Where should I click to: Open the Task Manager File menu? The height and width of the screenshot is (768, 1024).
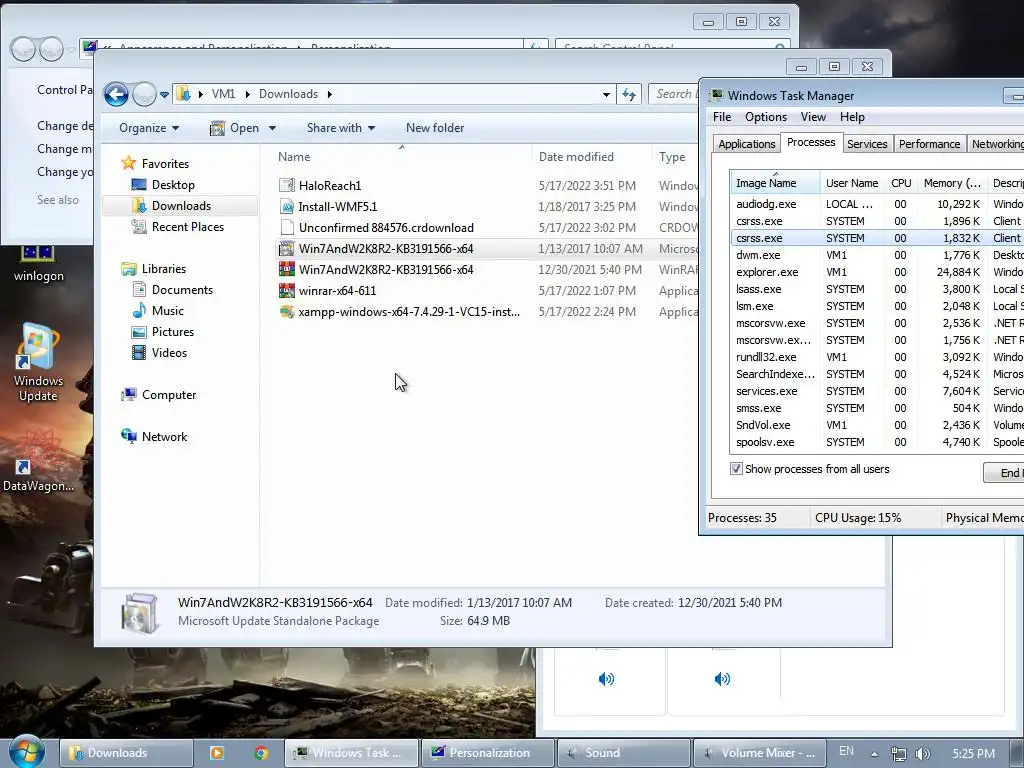(x=722, y=117)
